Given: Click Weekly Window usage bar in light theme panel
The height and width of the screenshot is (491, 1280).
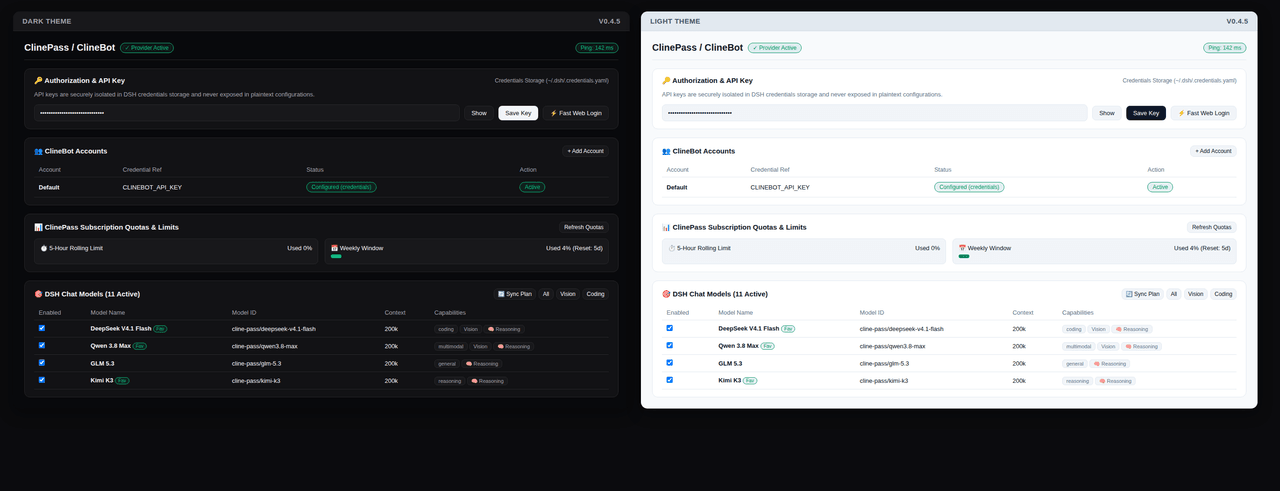Looking at the screenshot, I should (964, 256).
